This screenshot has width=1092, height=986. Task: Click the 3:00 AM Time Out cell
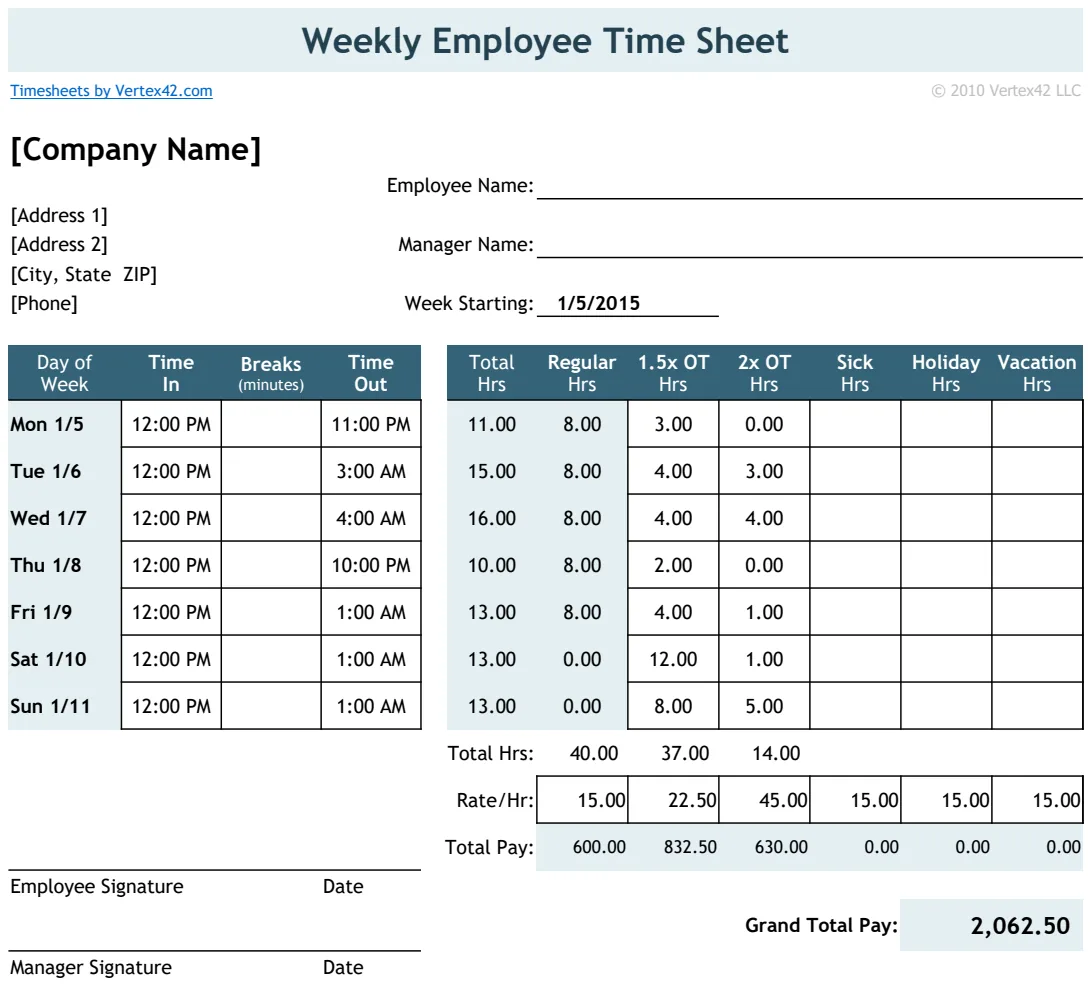pos(370,471)
